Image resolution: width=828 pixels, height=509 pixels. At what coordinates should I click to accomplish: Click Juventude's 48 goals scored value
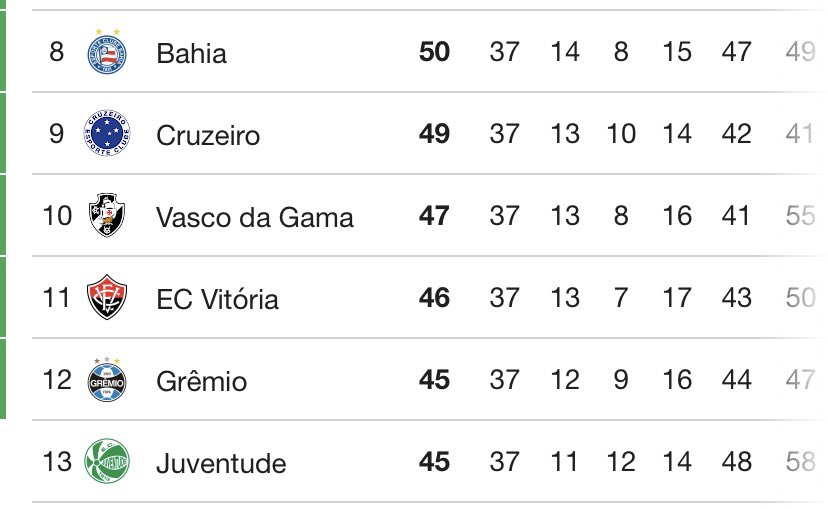click(736, 462)
